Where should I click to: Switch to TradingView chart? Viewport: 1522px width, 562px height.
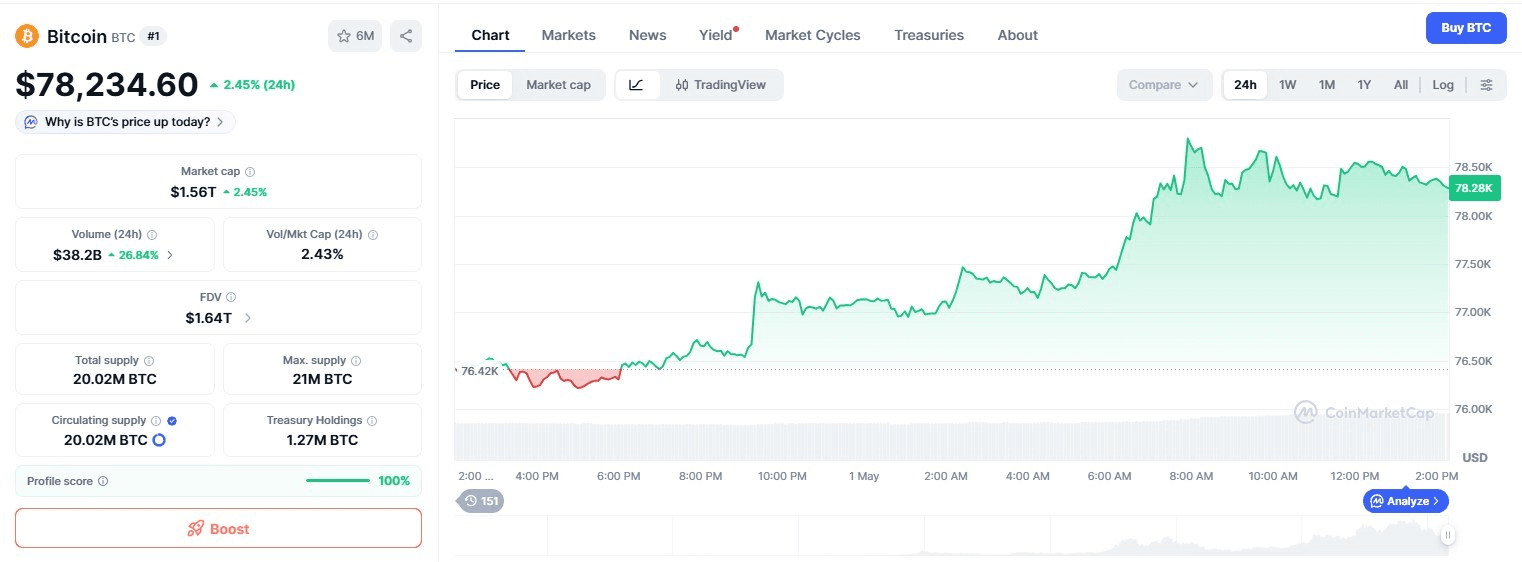[721, 85]
